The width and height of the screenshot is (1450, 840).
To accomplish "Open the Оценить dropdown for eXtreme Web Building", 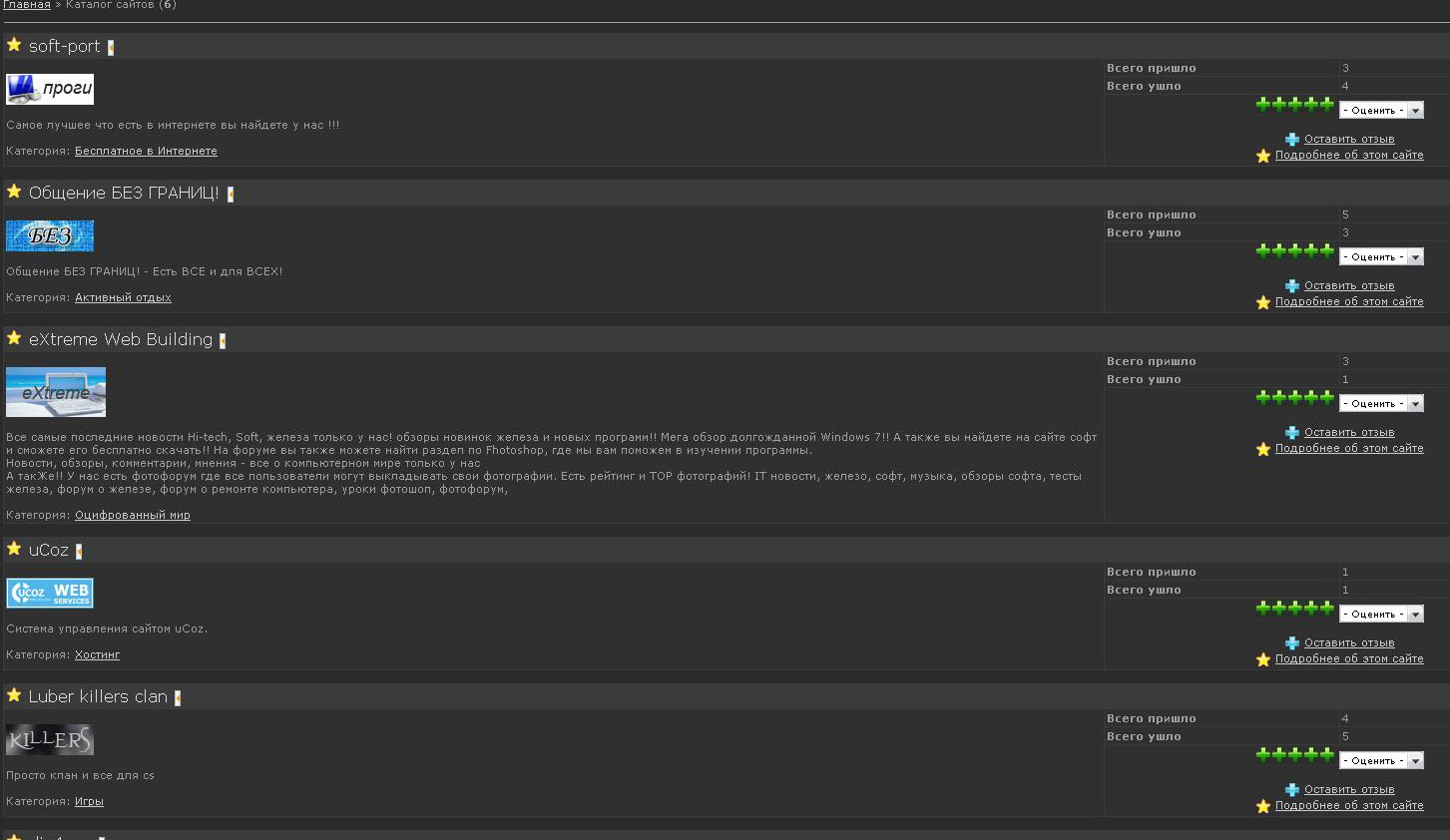I will tap(1381, 404).
